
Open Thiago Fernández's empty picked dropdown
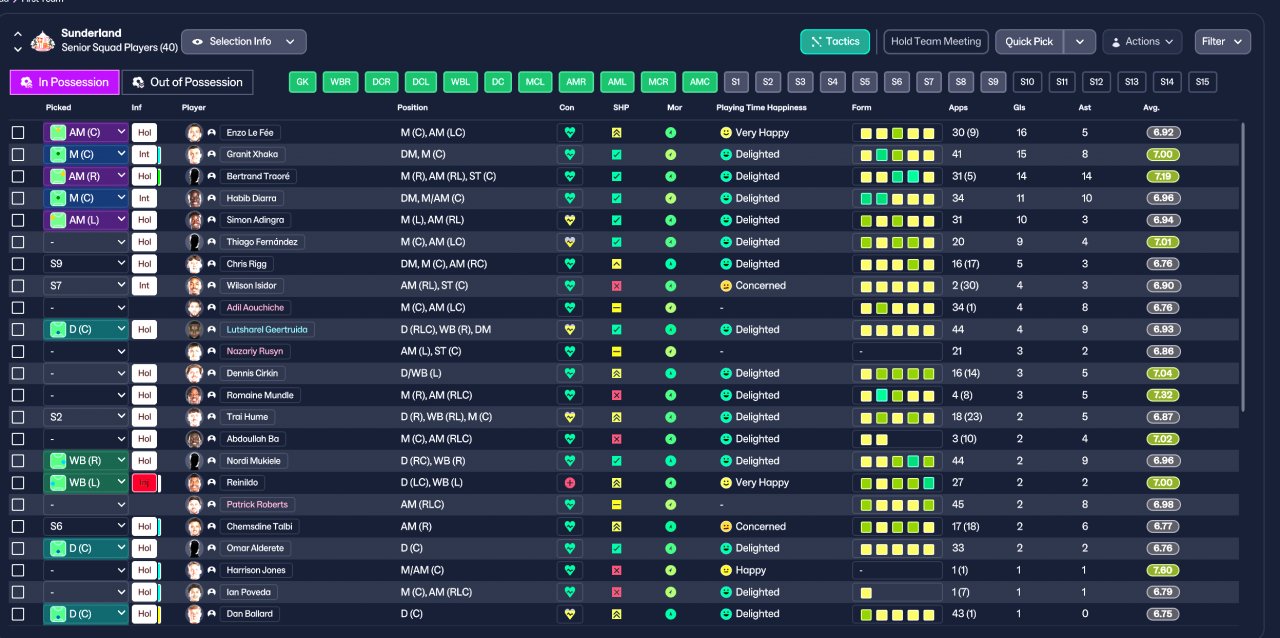tap(86, 242)
